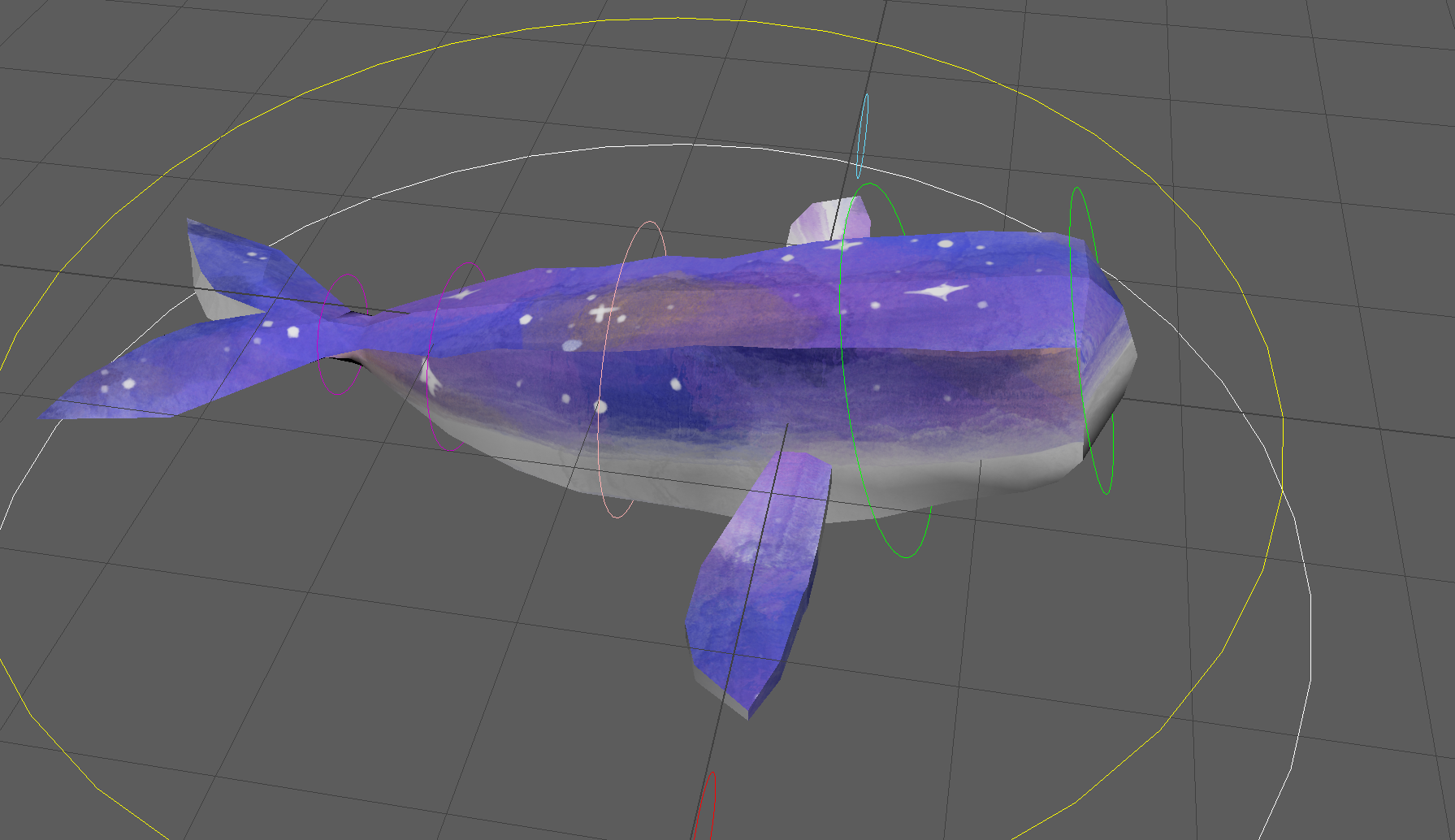Pick the small cyan ring above the whale
Screen dimensions: 1455x840
point(864,136)
